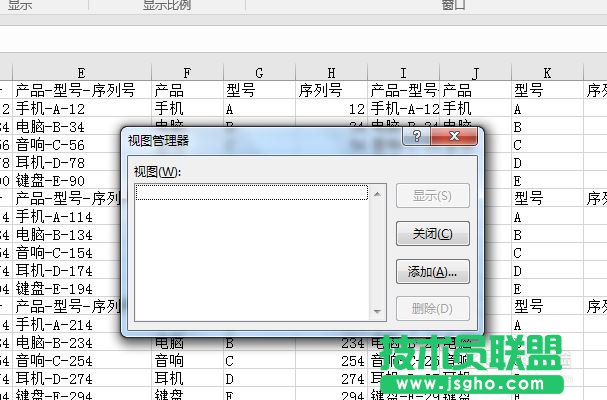The height and width of the screenshot is (400, 607).
Task: Click cell with value 274 in column H
Action: point(331,379)
